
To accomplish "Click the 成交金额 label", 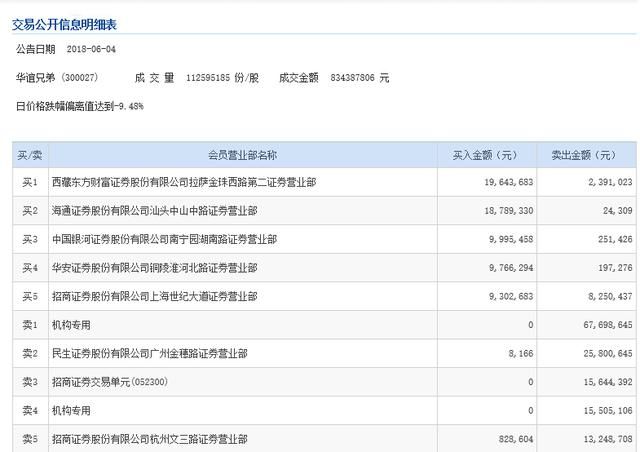I will pos(299,78).
